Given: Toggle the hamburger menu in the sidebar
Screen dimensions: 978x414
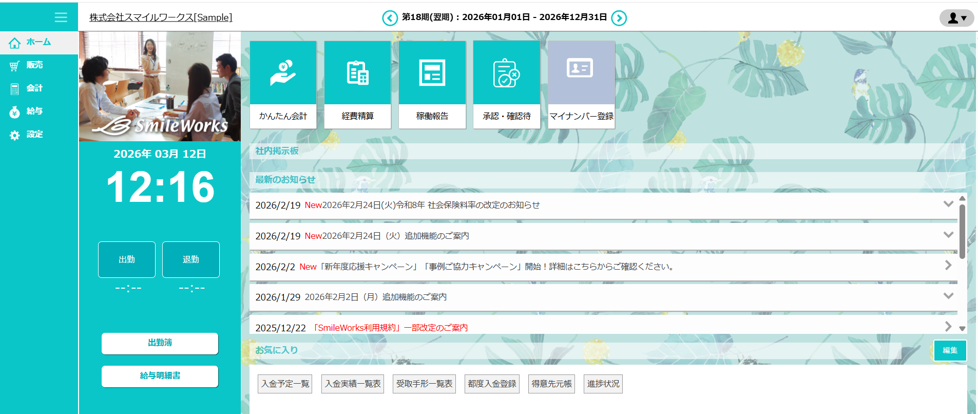Looking at the screenshot, I should point(61,17).
